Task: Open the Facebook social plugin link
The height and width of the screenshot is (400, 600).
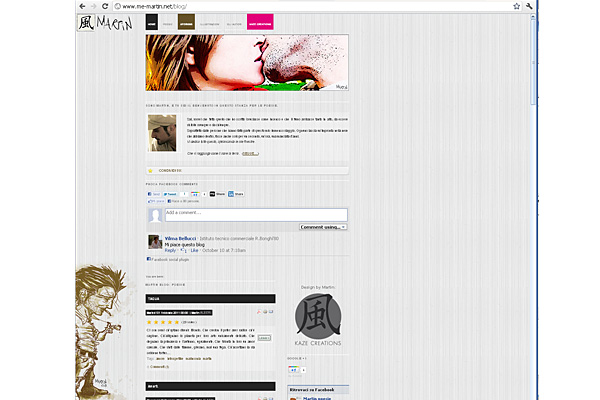Action: (170, 260)
